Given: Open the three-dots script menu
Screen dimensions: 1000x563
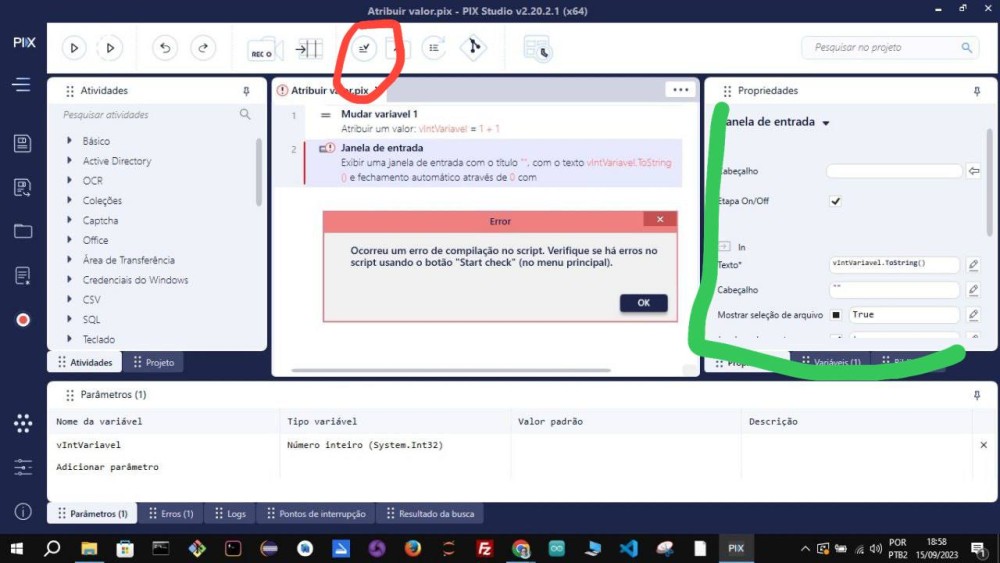Looking at the screenshot, I should tap(680, 90).
